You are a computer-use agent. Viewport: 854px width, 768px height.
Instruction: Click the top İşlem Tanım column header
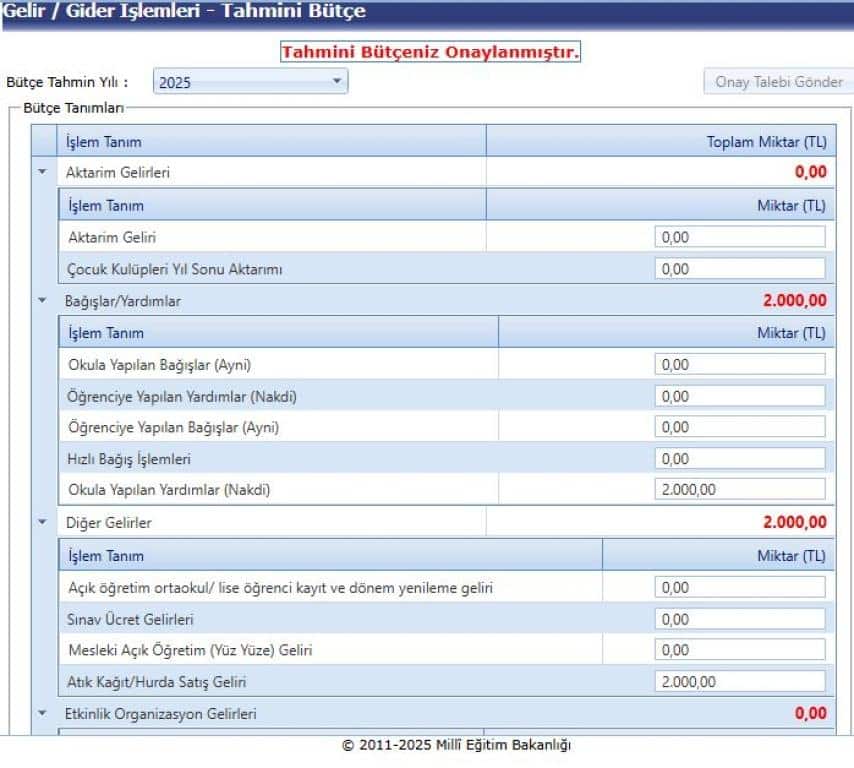[x=270, y=141]
